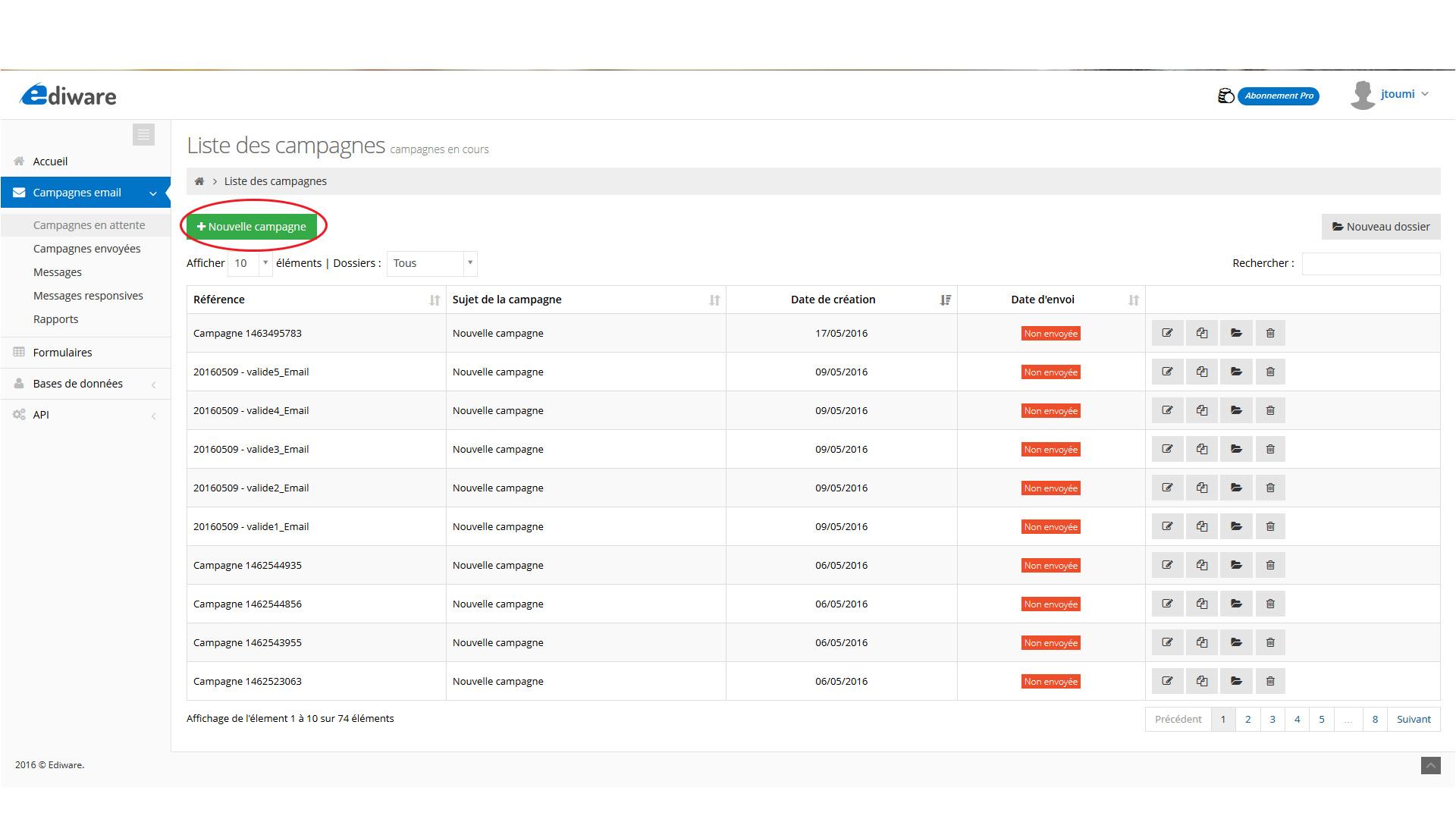Sort by Sujet de la campagne column
The height and width of the screenshot is (819, 1456).
(586, 300)
